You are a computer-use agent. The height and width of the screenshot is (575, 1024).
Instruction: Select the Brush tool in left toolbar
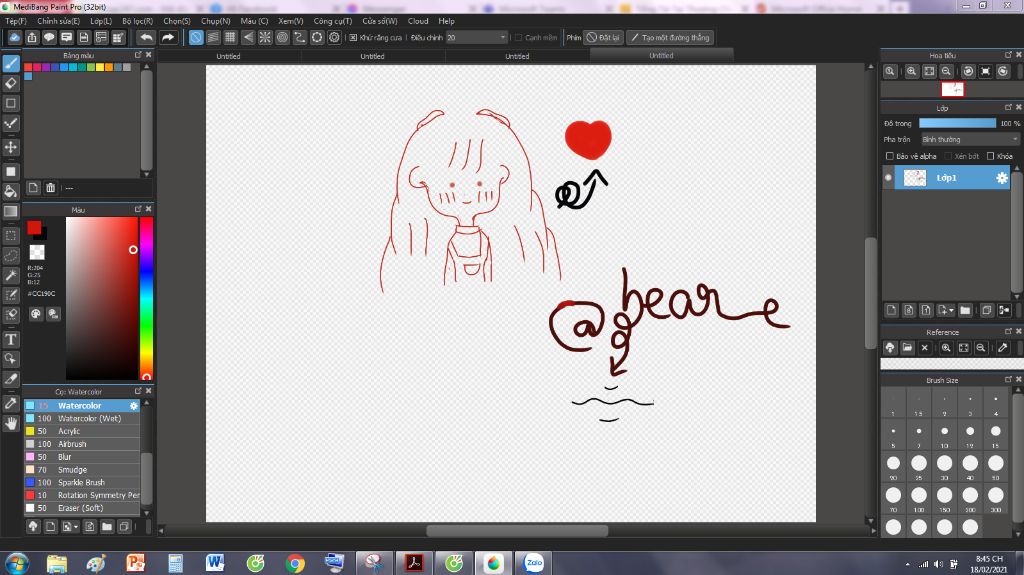click(x=11, y=63)
